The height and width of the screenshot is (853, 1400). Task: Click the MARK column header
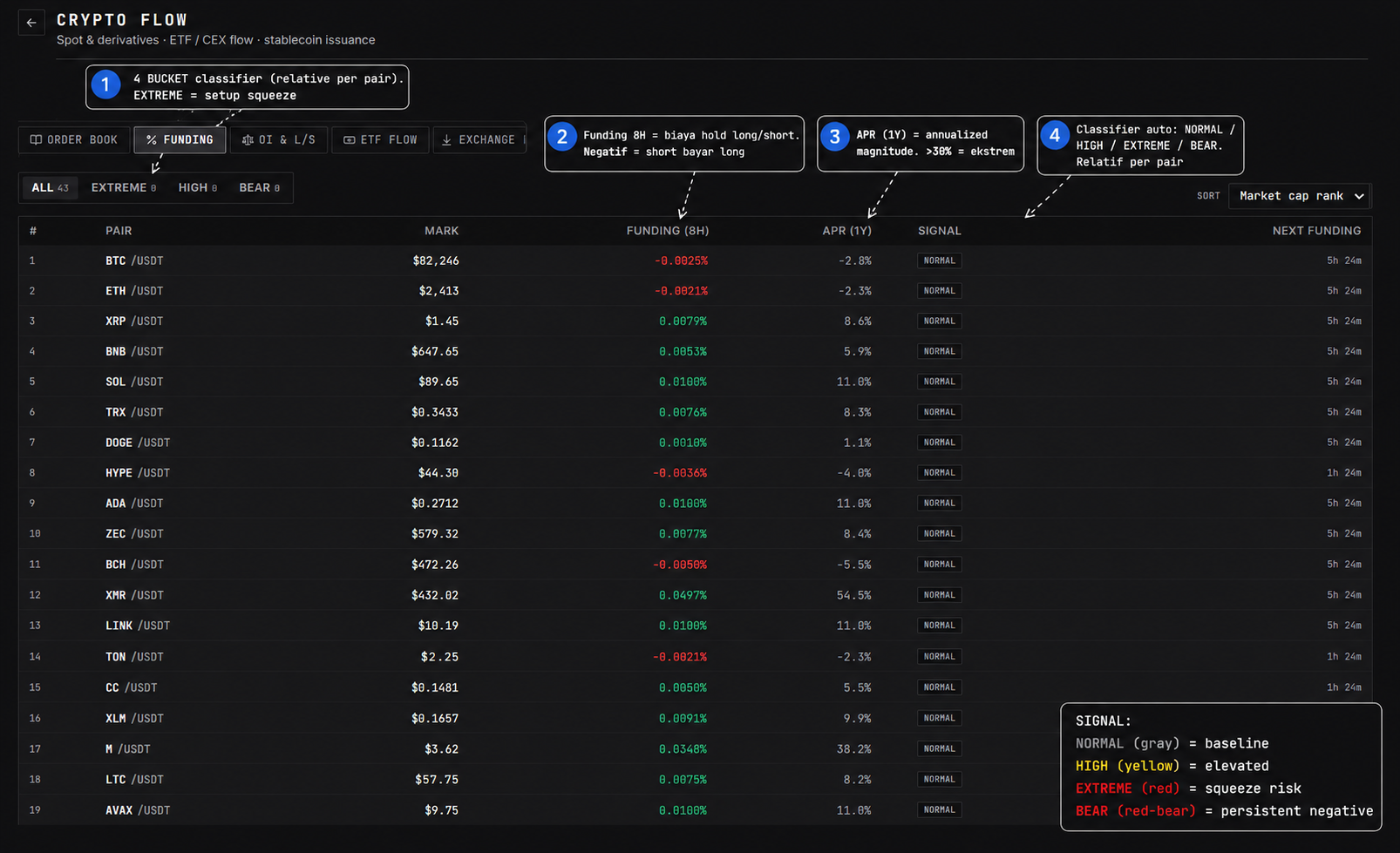[x=441, y=231]
